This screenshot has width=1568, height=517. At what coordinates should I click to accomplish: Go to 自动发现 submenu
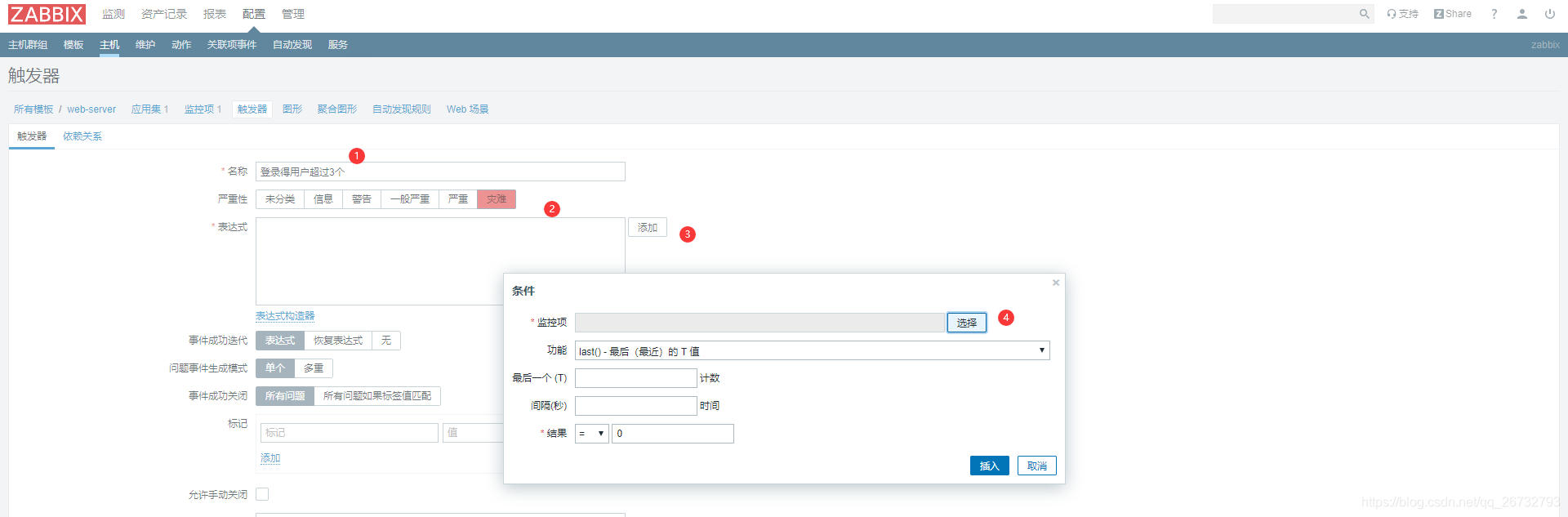(292, 45)
